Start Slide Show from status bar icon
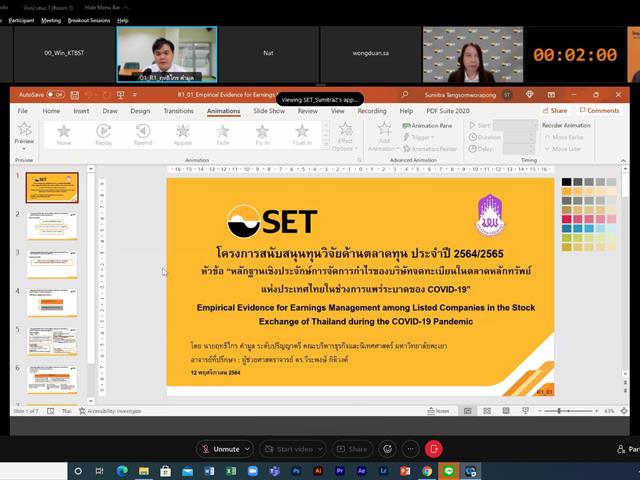This screenshot has height=480, width=640. (525, 411)
